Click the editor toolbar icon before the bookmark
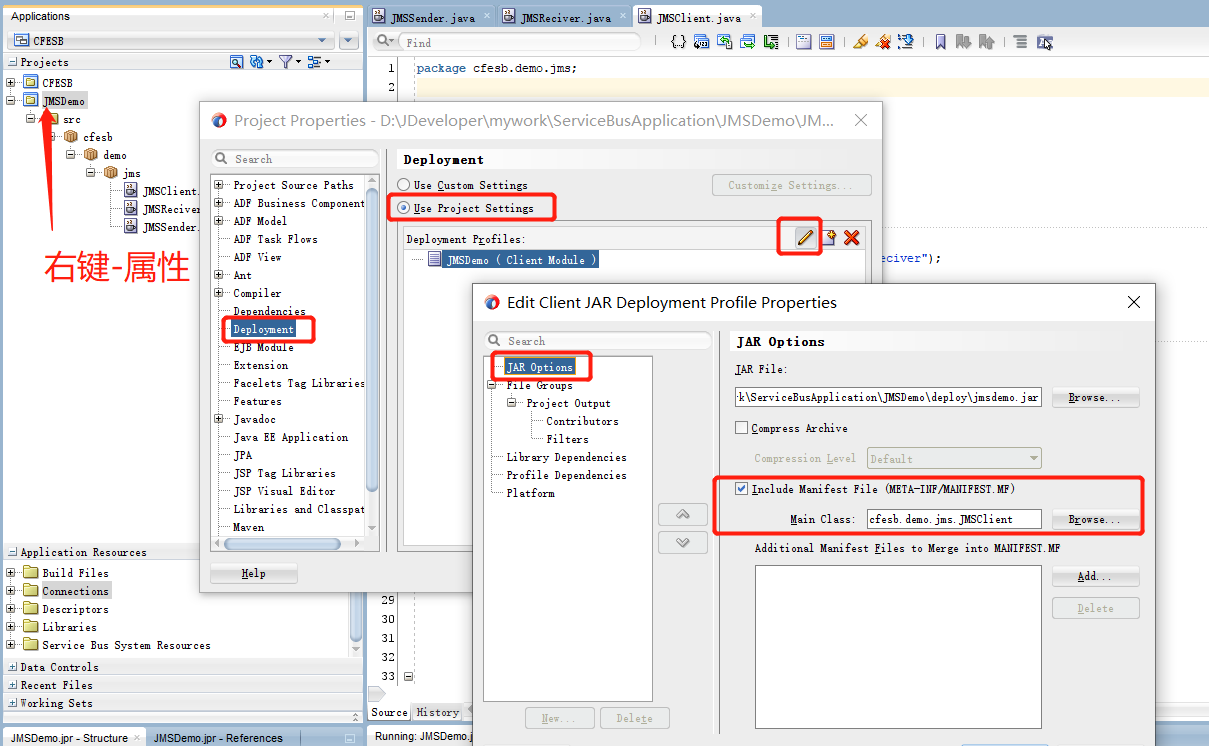1209x746 pixels. click(906, 42)
